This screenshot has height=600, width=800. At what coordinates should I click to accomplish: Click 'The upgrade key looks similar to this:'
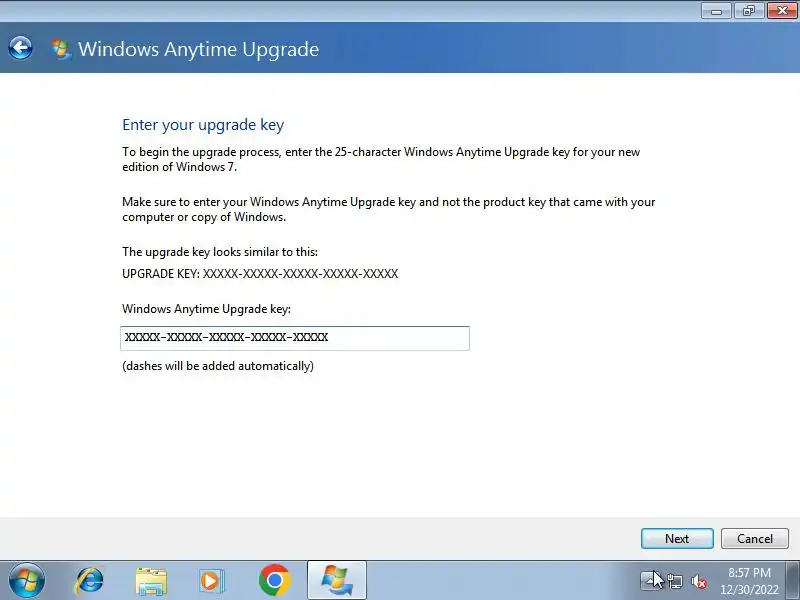tap(220, 252)
